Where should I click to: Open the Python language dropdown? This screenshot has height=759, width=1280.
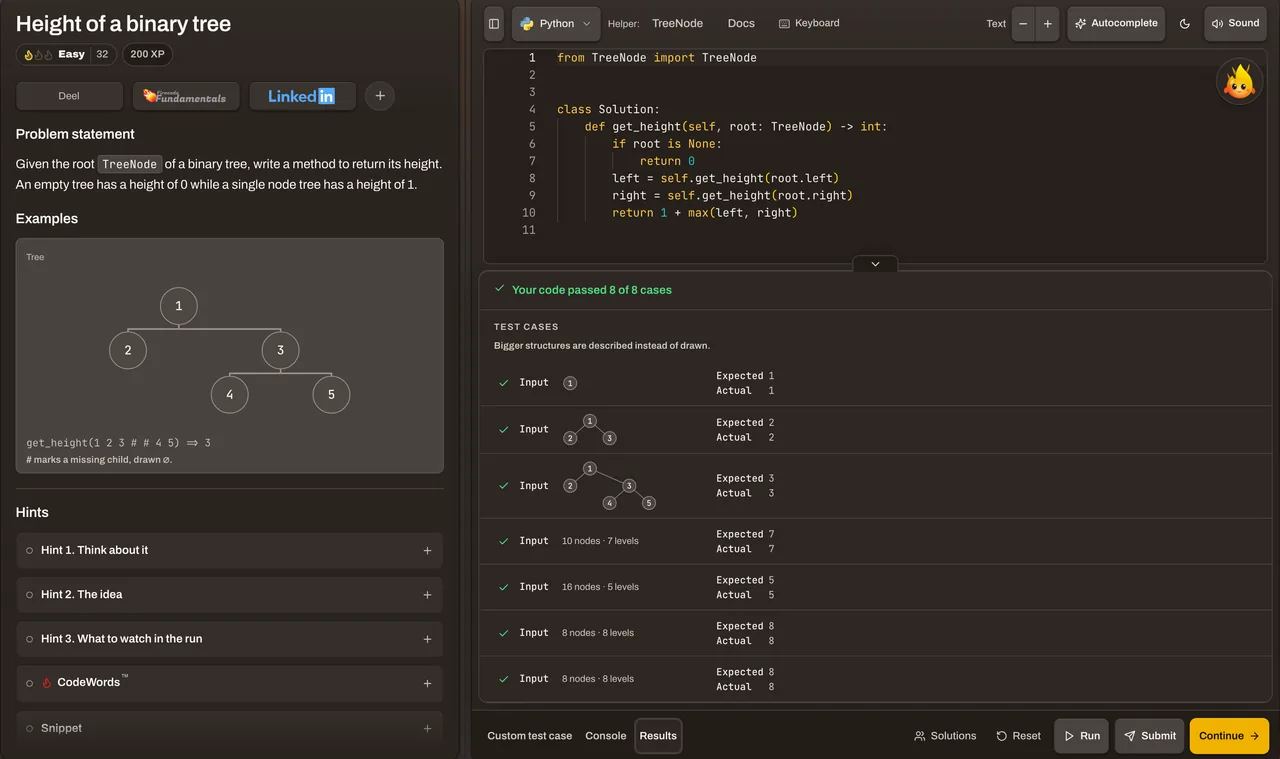tap(556, 24)
